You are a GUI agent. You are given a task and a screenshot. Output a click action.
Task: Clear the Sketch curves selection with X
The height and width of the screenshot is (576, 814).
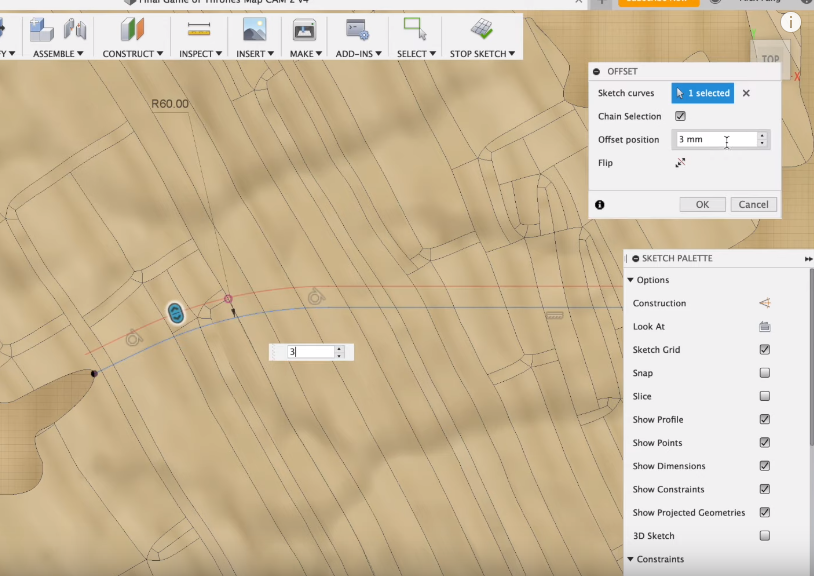coord(746,93)
